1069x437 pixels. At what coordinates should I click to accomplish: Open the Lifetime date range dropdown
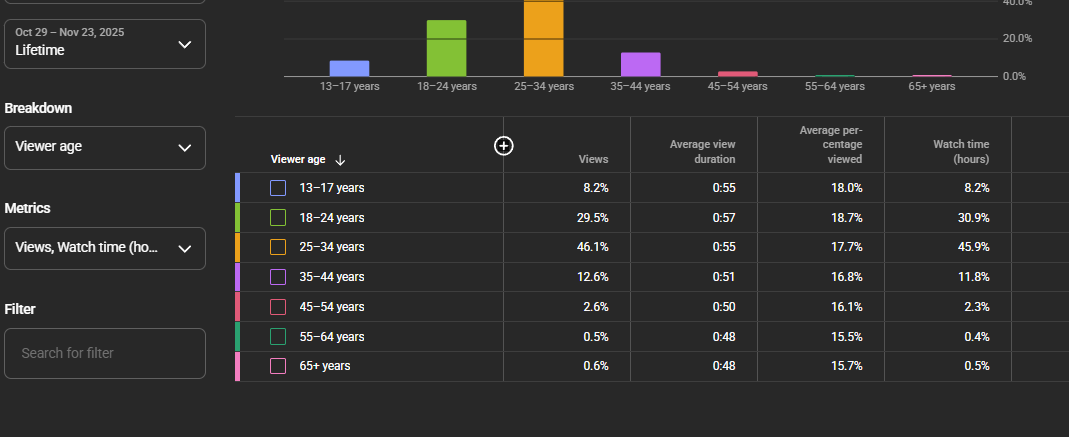(105, 44)
